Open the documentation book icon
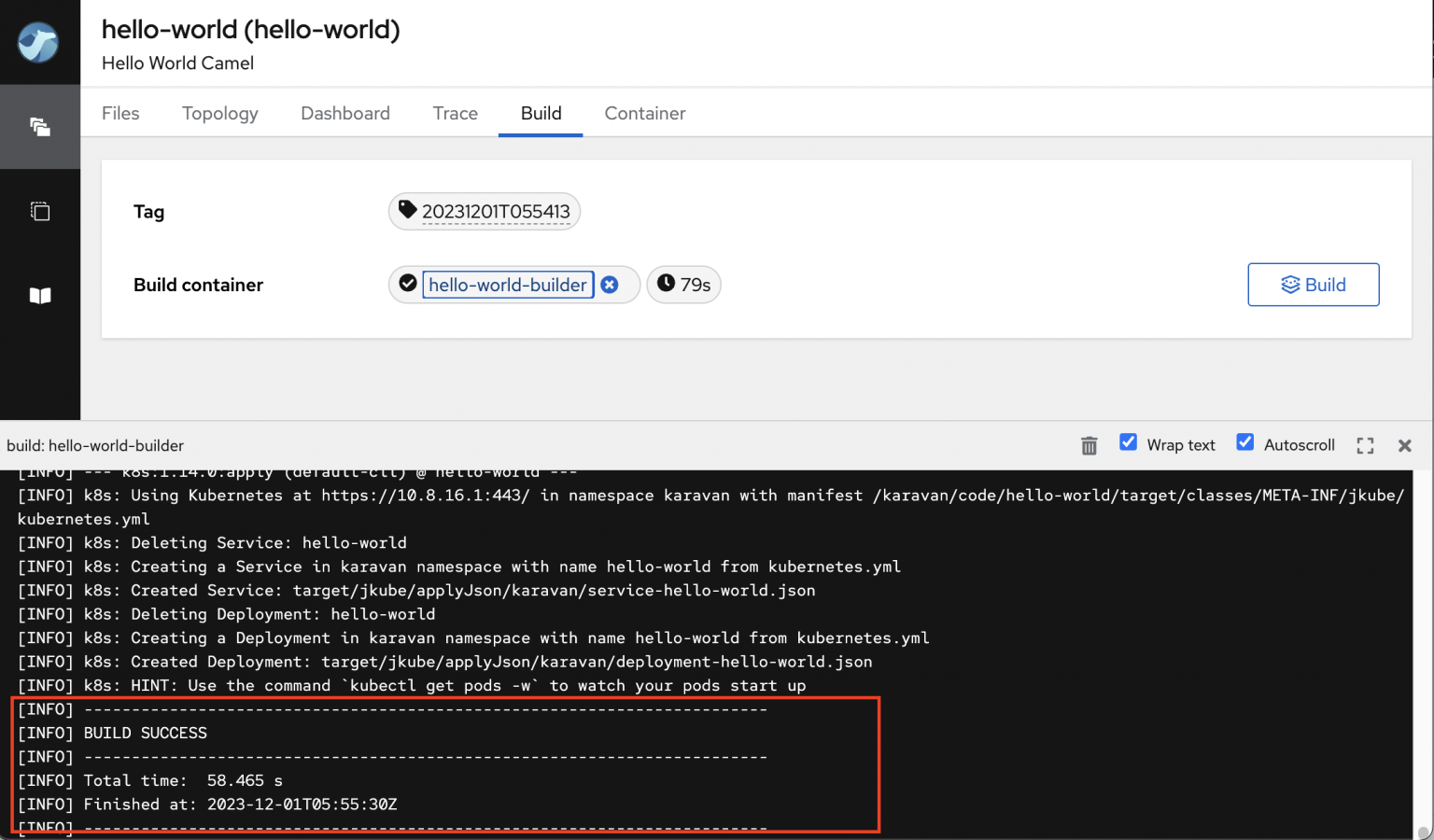1434x840 pixels. [x=40, y=296]
